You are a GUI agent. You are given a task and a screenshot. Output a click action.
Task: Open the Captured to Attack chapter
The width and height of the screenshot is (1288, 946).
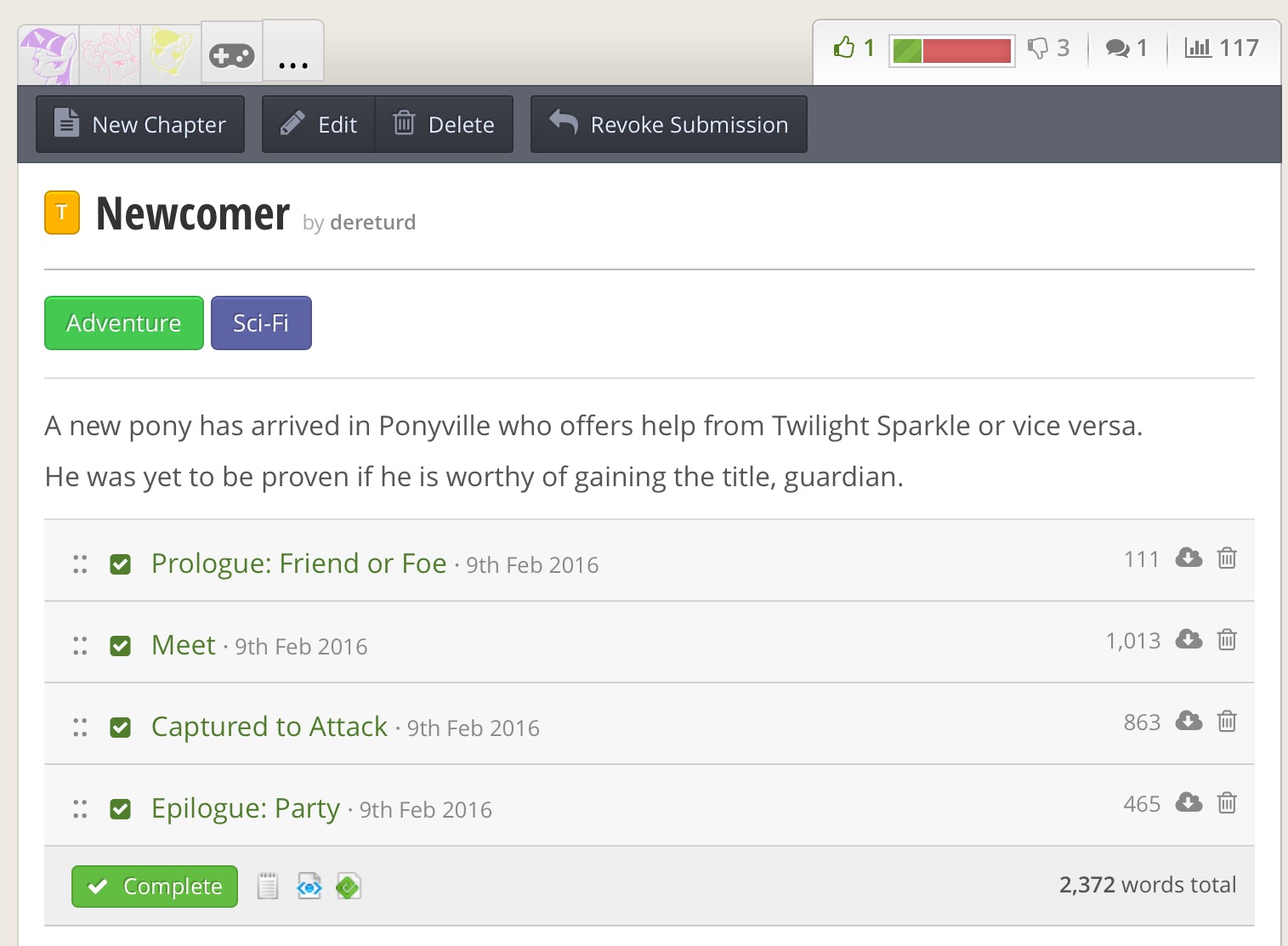click(x=270, y=727)
